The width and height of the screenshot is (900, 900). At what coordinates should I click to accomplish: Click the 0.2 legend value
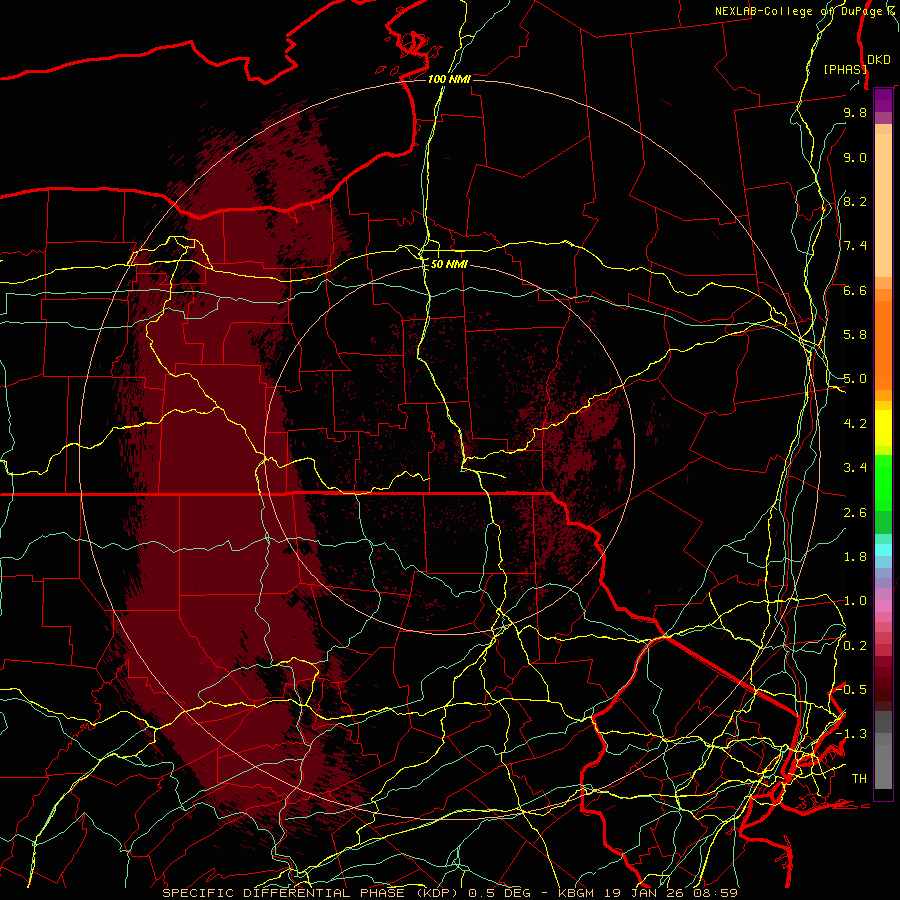click(x=855, y=646)
